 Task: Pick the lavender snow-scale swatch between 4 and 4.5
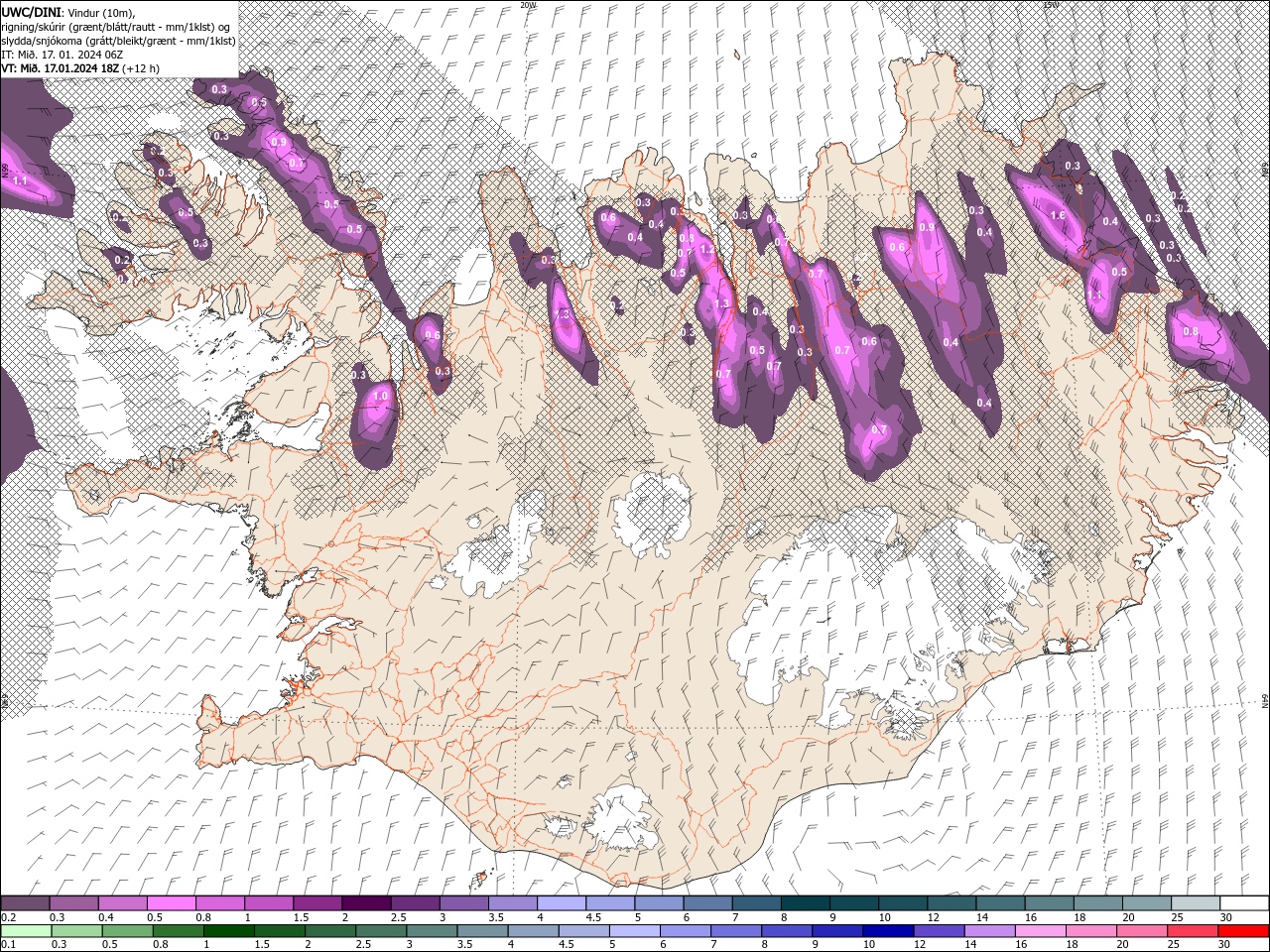(x=562, y=903)
